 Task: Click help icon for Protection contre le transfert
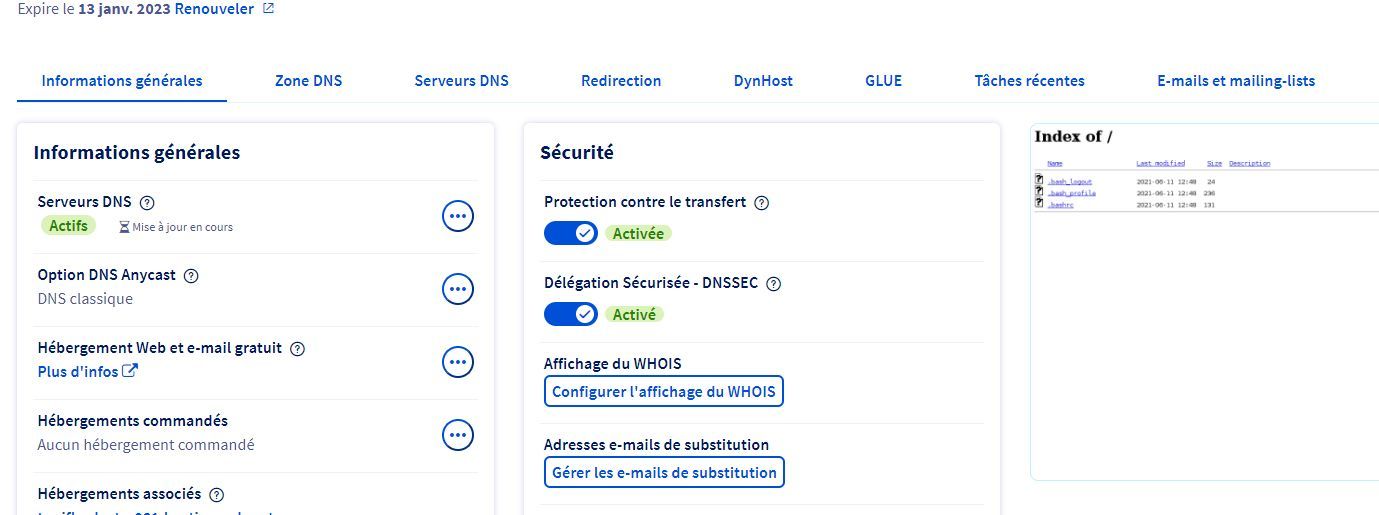click(761, 203)
